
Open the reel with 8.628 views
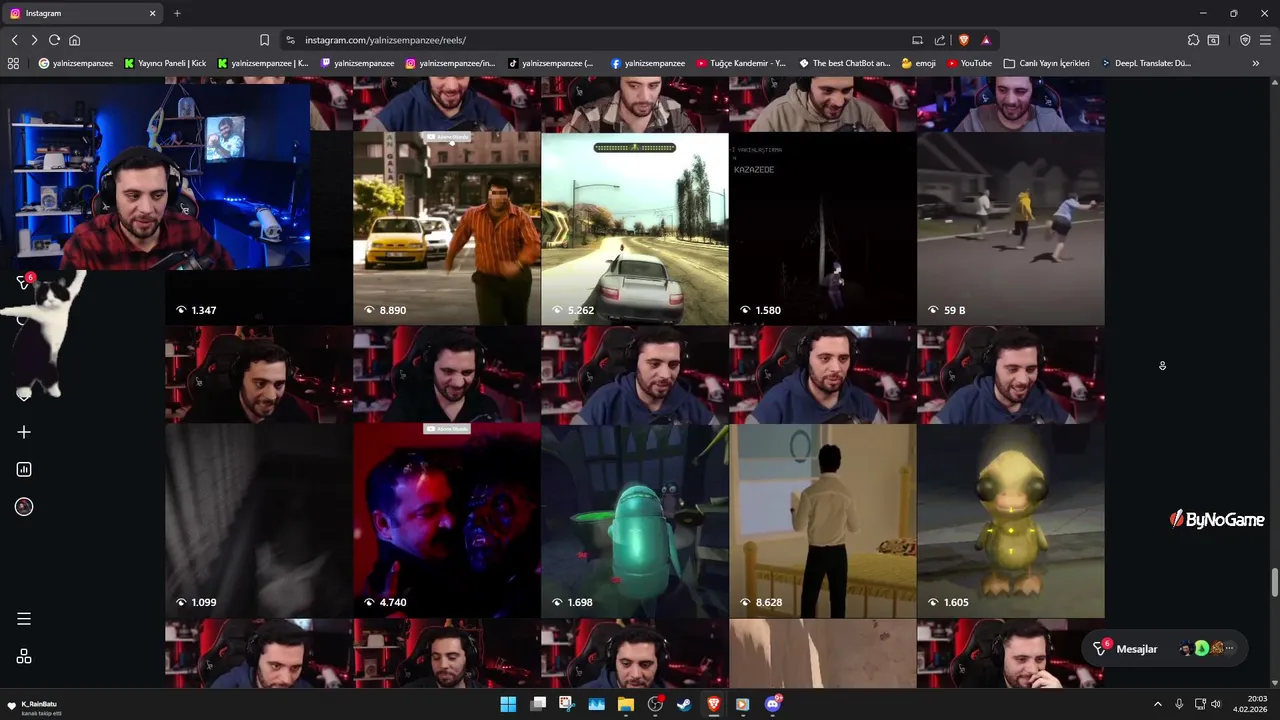[823, 472]
